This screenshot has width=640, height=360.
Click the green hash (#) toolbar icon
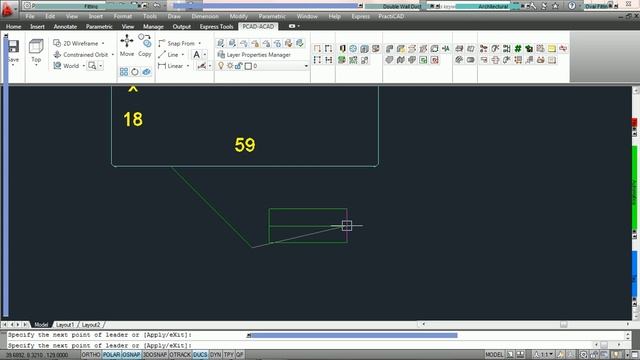(518, 49)
